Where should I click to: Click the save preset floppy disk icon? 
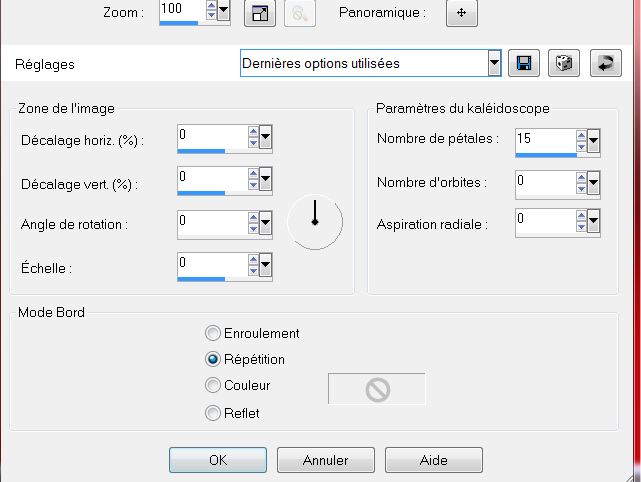(x=524, y=63)
